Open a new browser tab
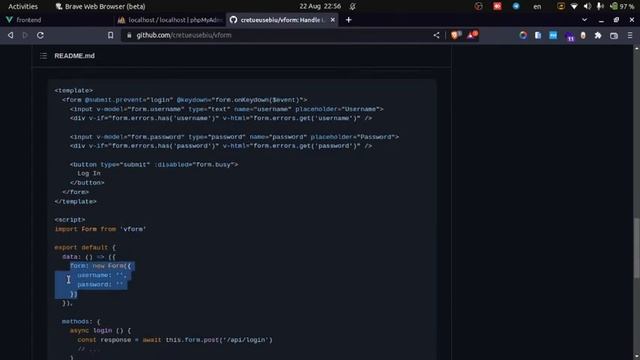The width and height of the screenshot is (640, 360). [x=349, y=20]
